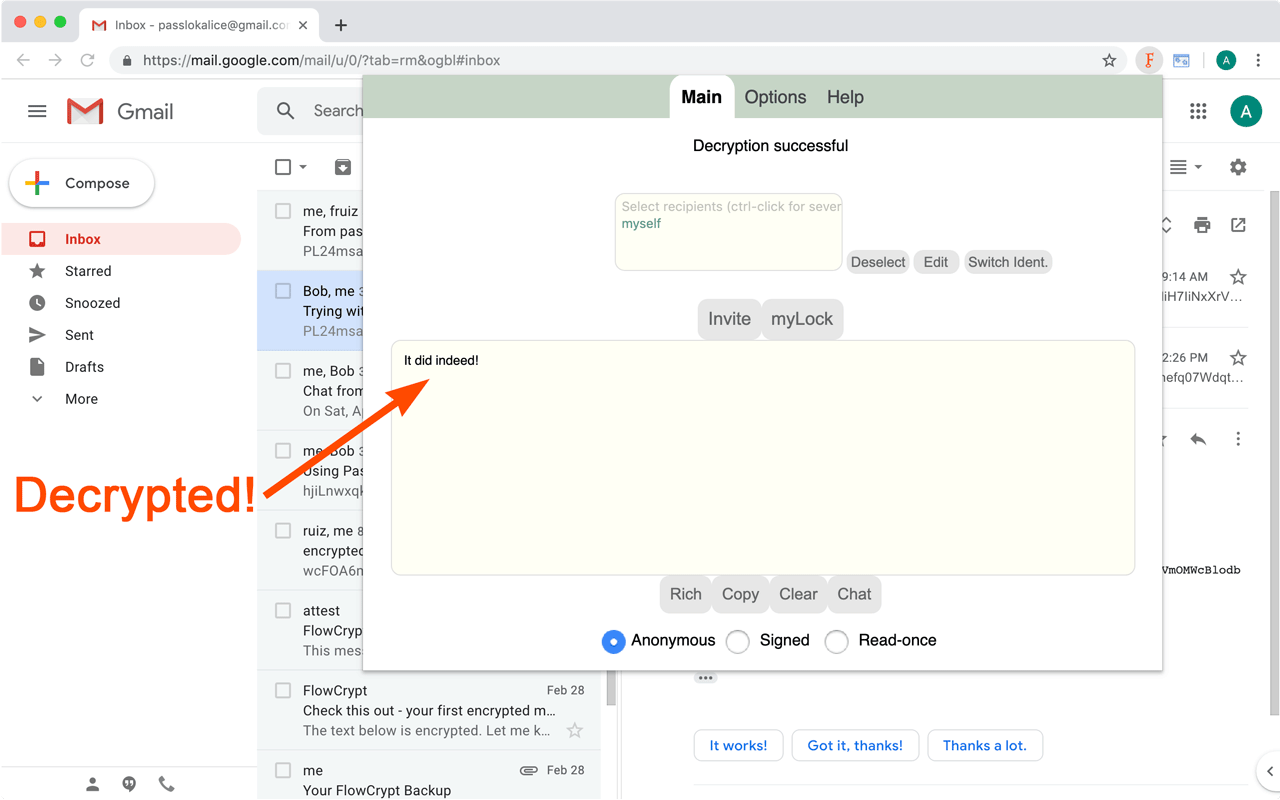Star the 2:26 PM message
Screen dimensions: 1280x800
click(1238, 358)
